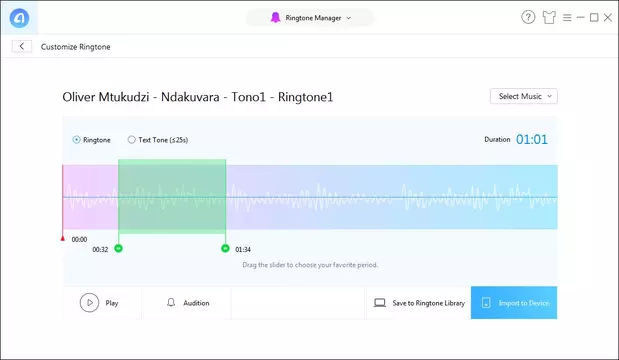619x360 pixels.
Task: Select the Ringtone radio button
Action: click(x=77, y=140)
